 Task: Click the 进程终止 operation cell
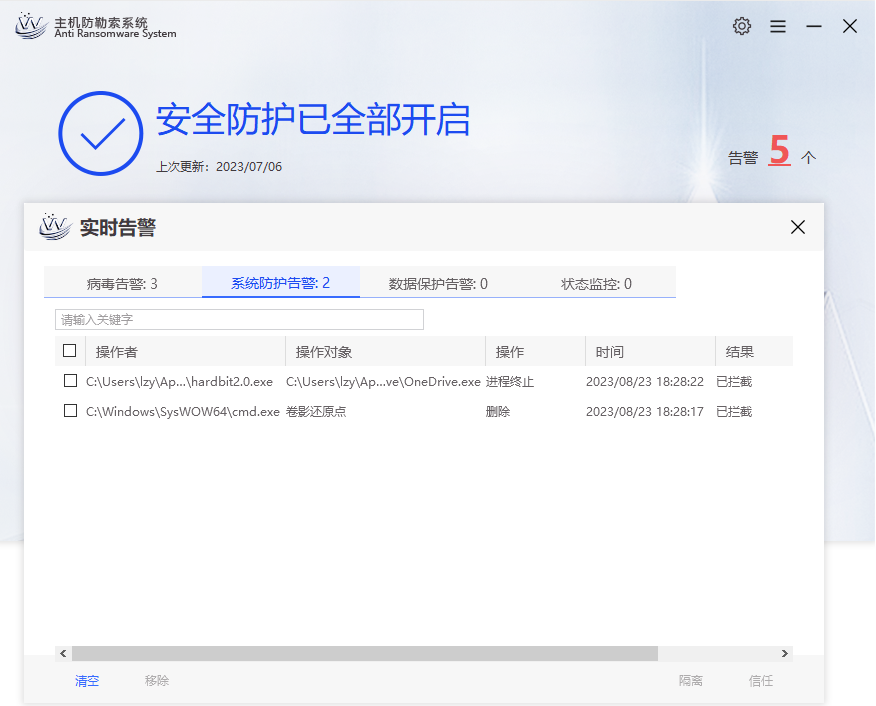click(x=510, y=381)
